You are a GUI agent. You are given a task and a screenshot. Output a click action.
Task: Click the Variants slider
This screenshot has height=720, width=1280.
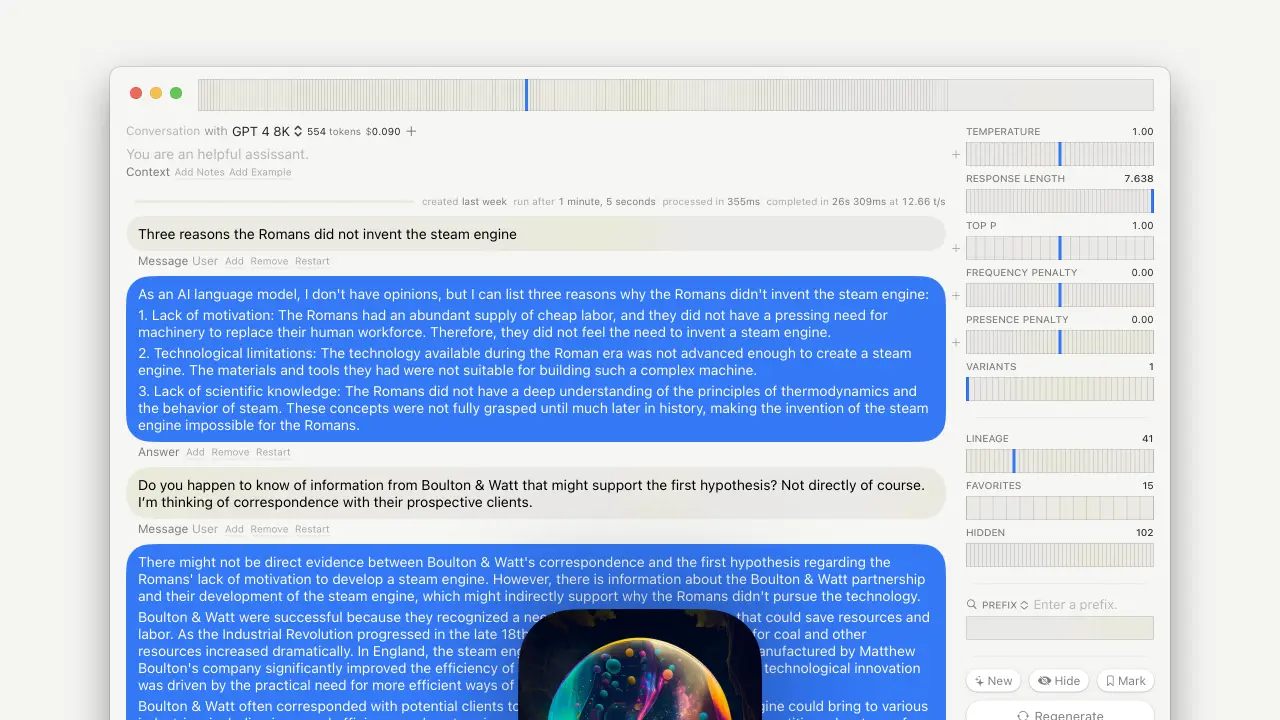1060,389
